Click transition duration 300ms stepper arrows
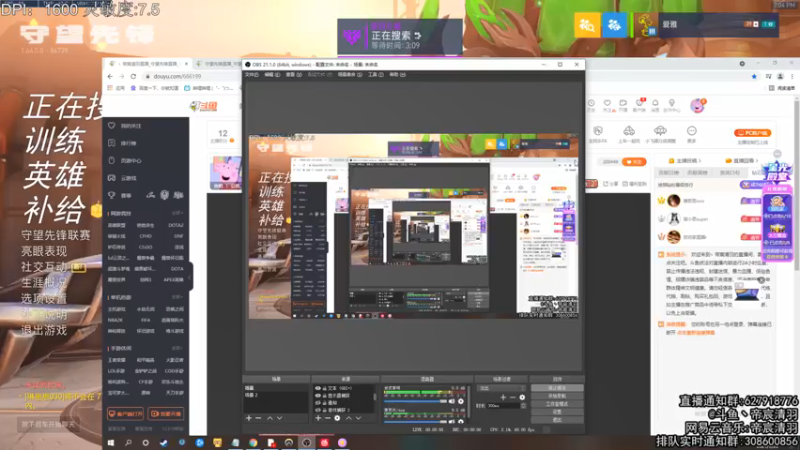This screenshot has height=450, width=800. [523, 406]
